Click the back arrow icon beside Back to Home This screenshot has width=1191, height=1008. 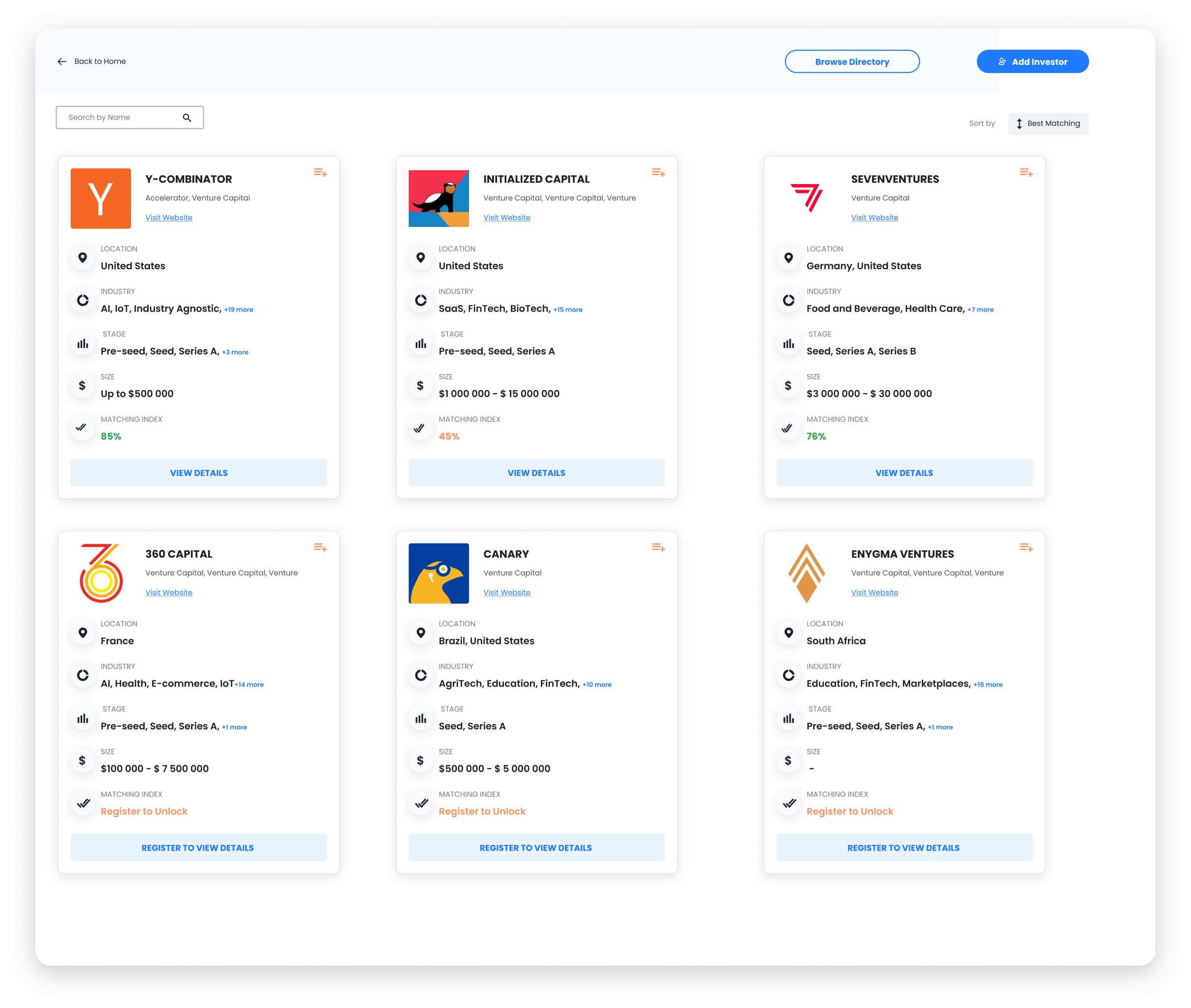tap(62, 61)
